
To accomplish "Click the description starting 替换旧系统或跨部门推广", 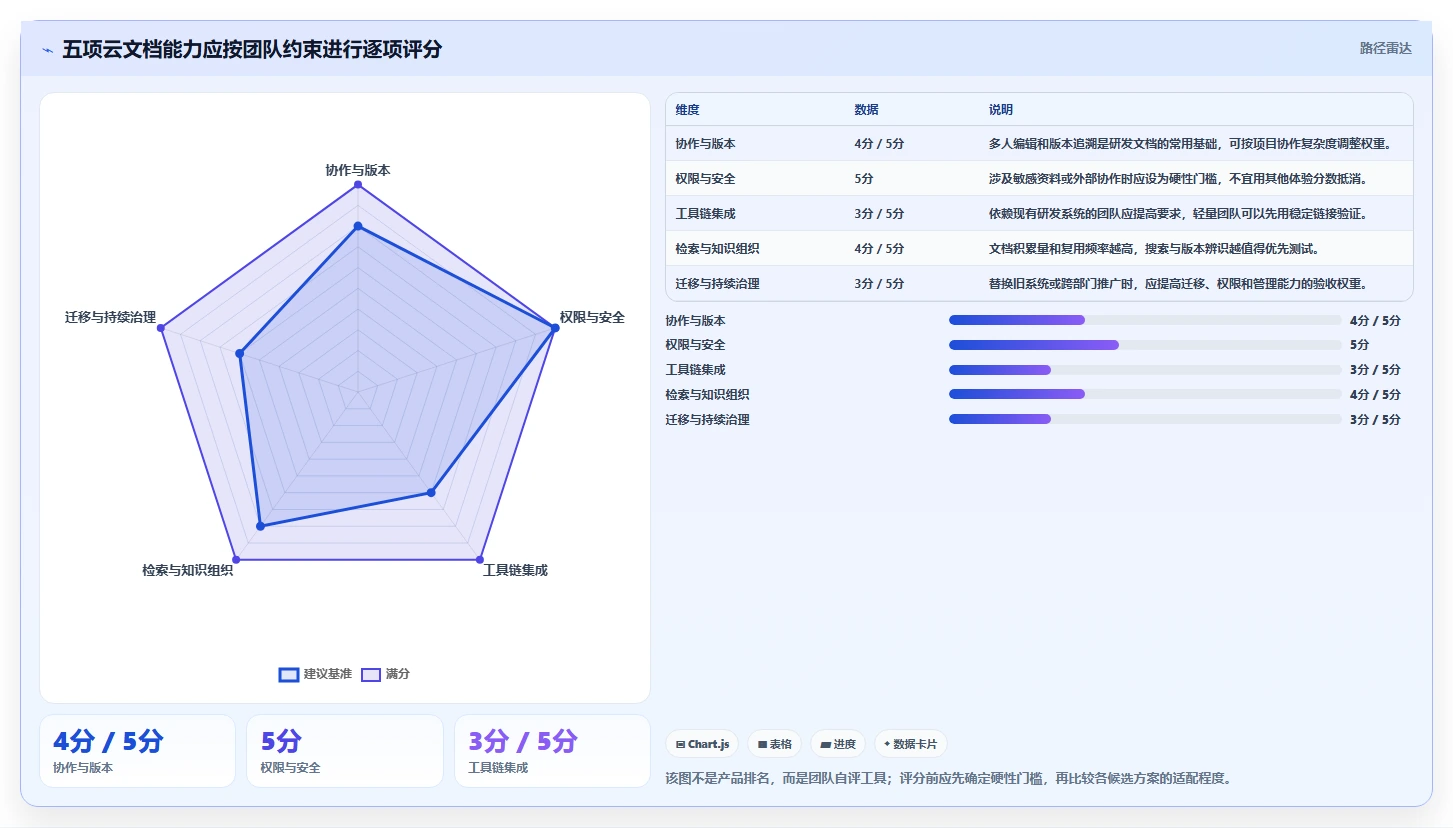I will coord(1178,284).
